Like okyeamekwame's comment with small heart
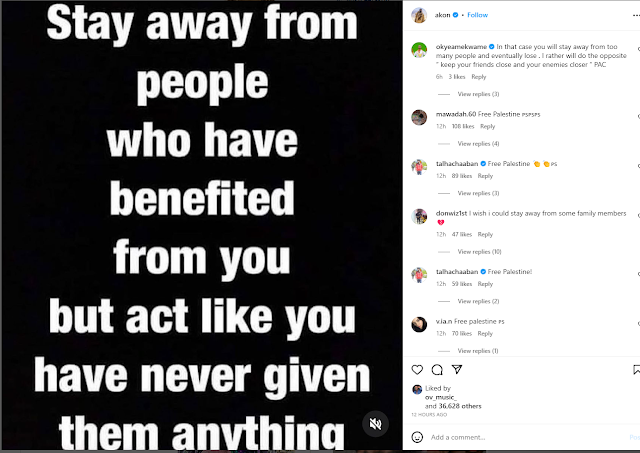The width and height of the screenshot is (640, 453). [x=638, y=49]
